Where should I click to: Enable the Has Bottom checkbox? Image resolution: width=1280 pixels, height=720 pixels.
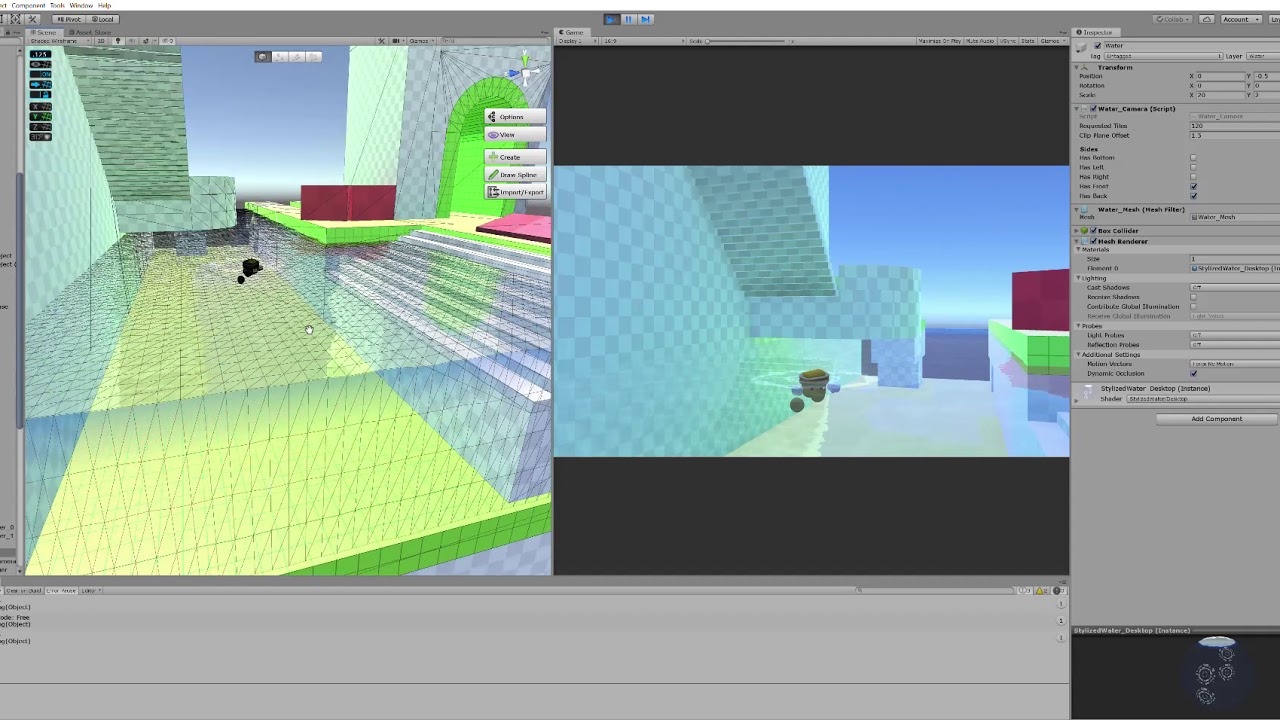1193,158
